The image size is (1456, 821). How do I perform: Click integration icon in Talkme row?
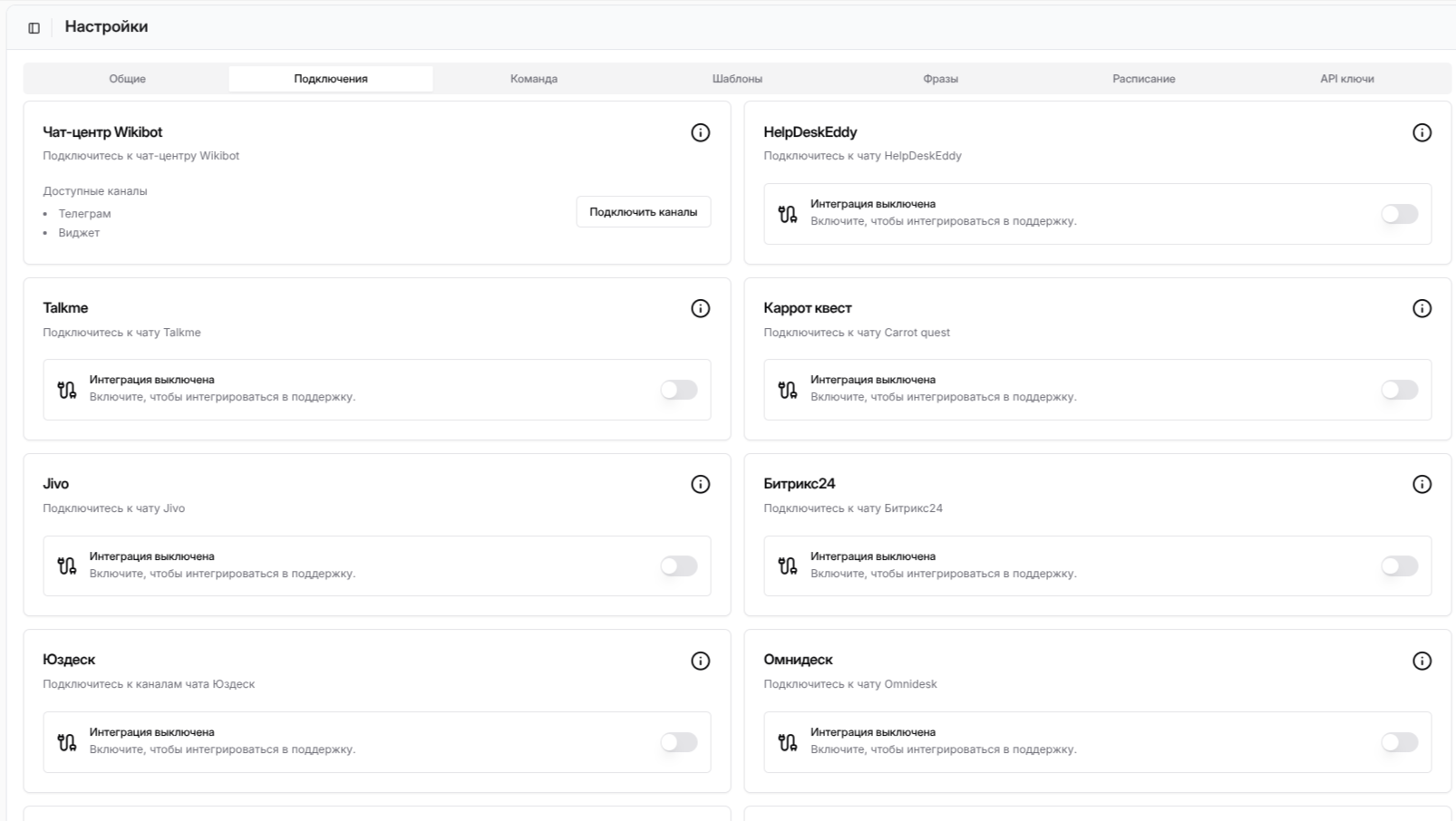(x=67, y=390)
